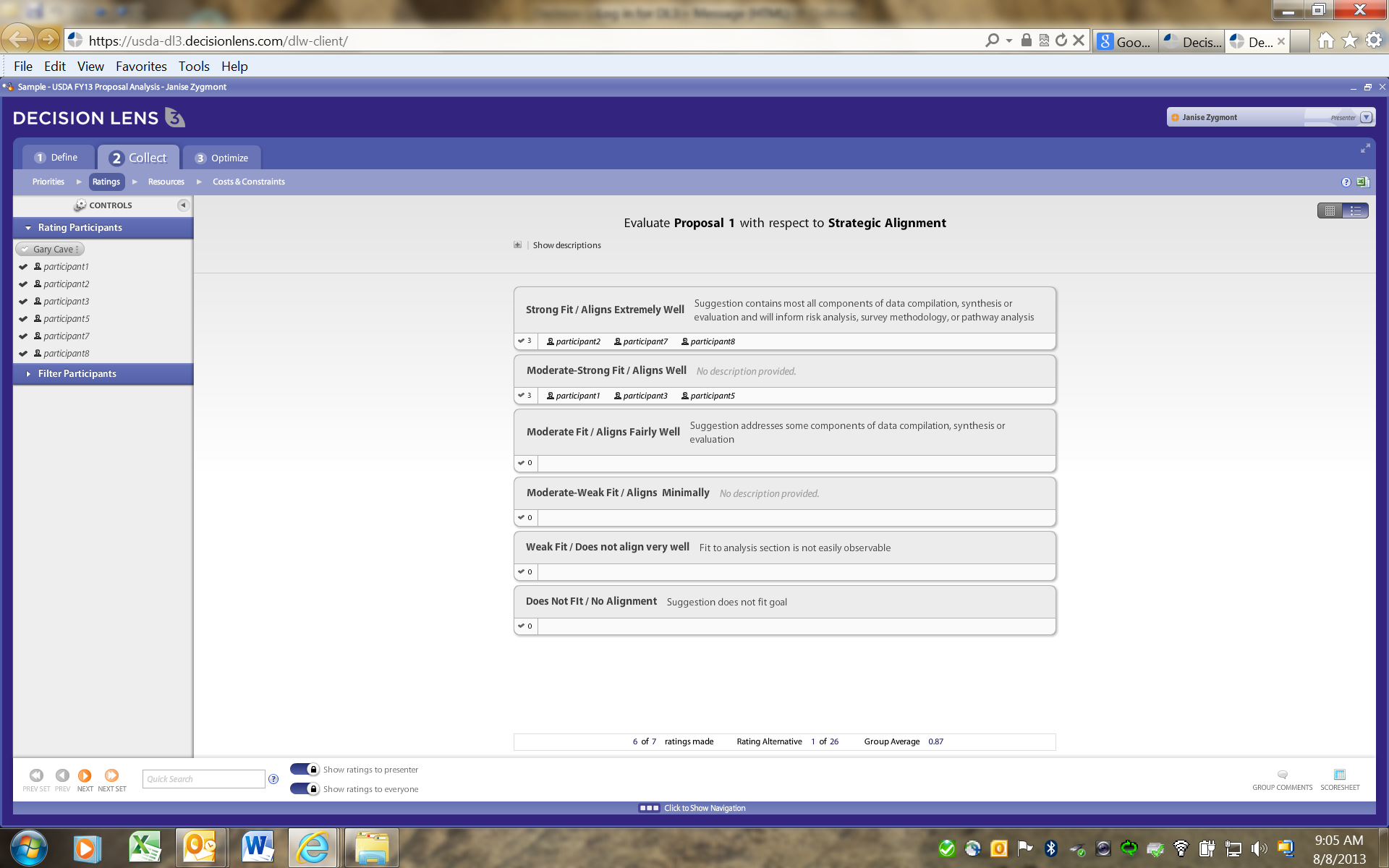Open Group Comments bubble icon
1389x868 pixels.
pos(1282,775)
